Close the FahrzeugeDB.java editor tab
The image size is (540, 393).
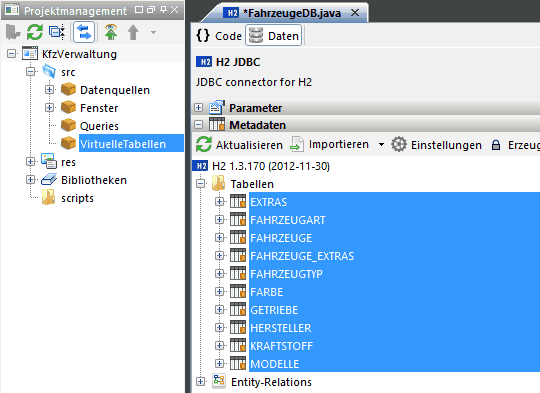point(355,13)
